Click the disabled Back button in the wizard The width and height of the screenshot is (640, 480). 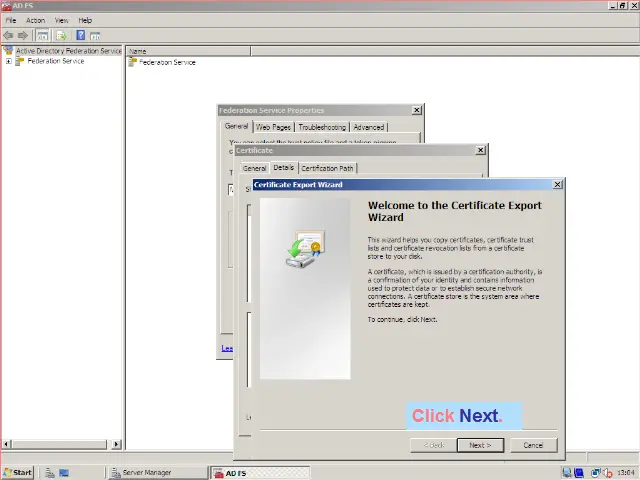point(433,445)
